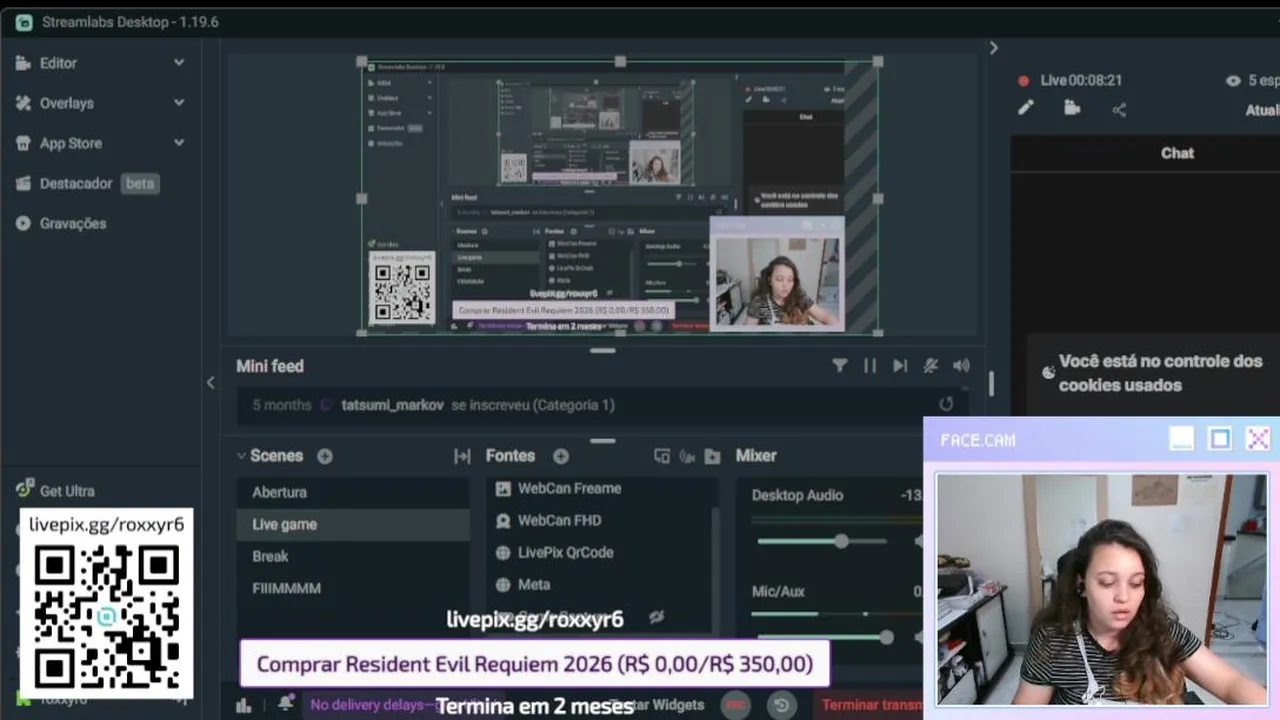Open scene transitions icon next to Fontes

(462, 456)
